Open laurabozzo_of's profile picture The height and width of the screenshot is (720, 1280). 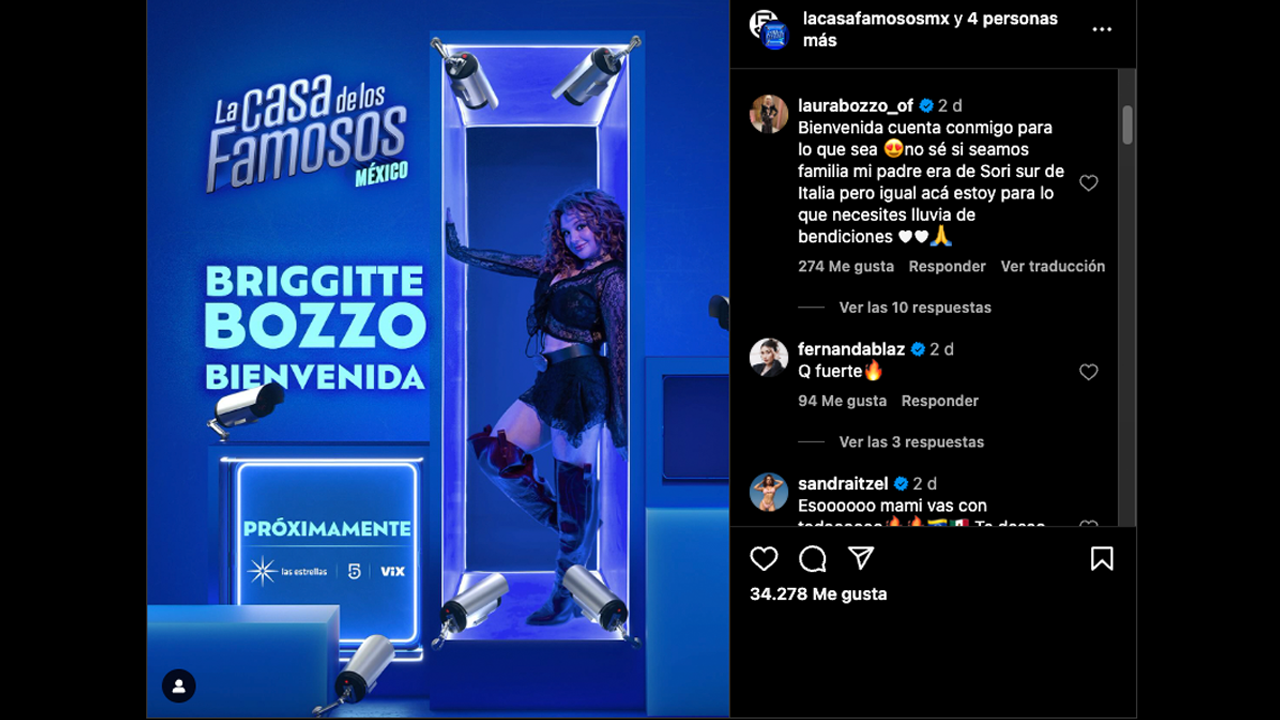pos(769,114)
